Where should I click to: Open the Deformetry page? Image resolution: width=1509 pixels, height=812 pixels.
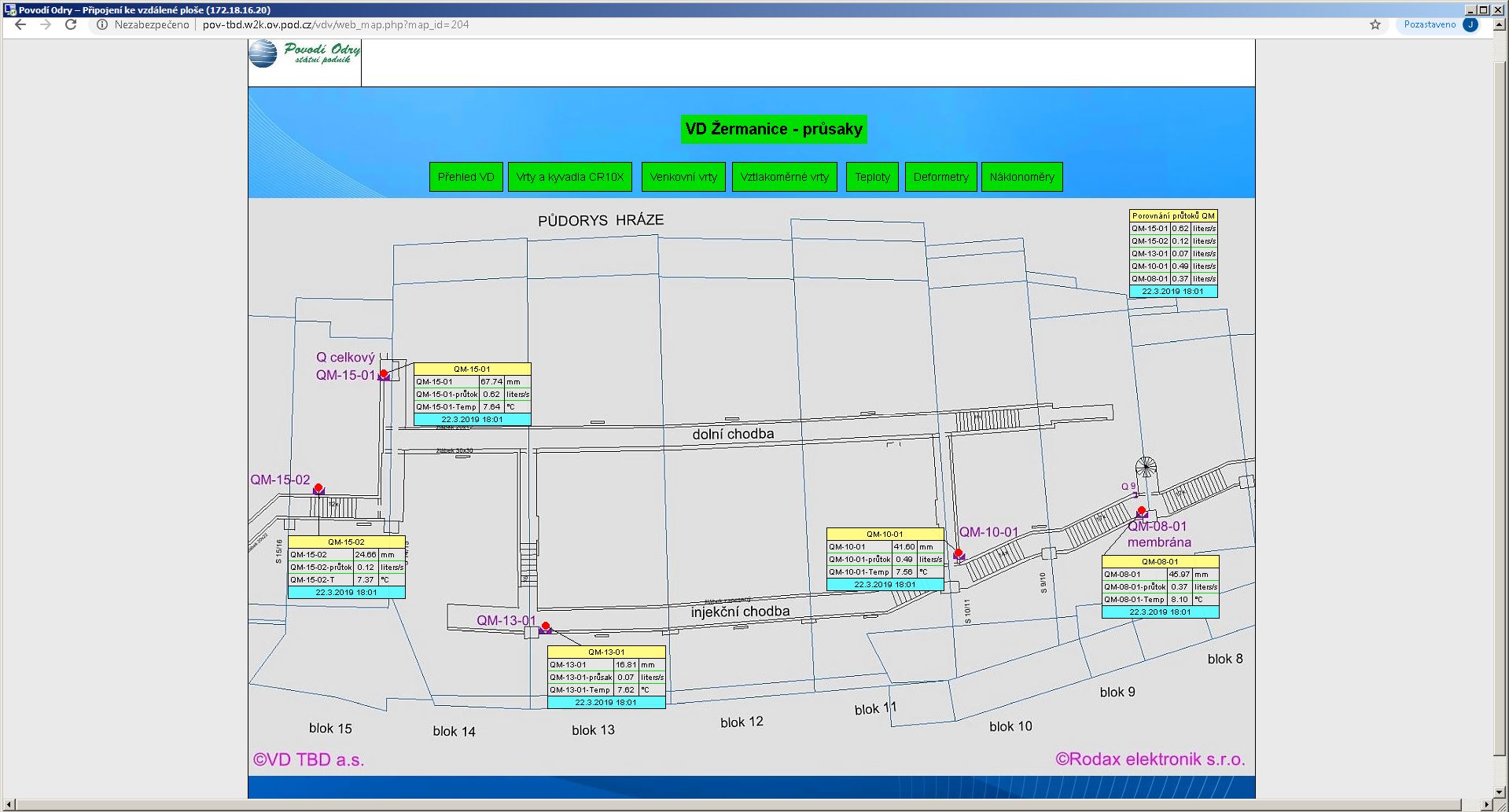(941, 177)
